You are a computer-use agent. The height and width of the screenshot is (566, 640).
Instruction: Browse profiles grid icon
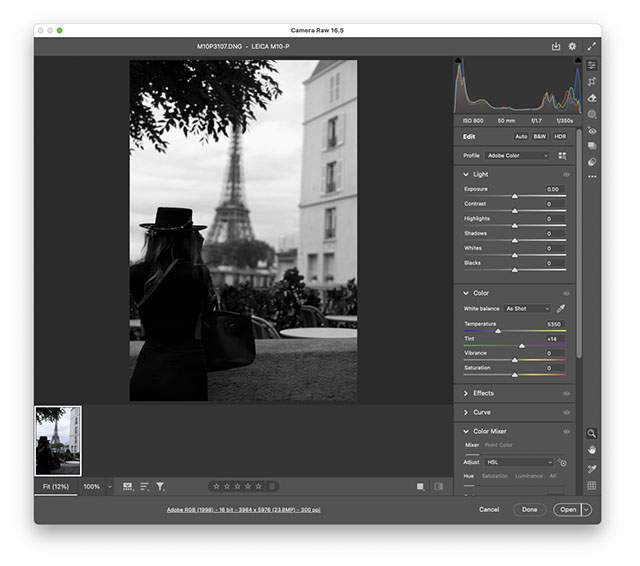point(562,155)
